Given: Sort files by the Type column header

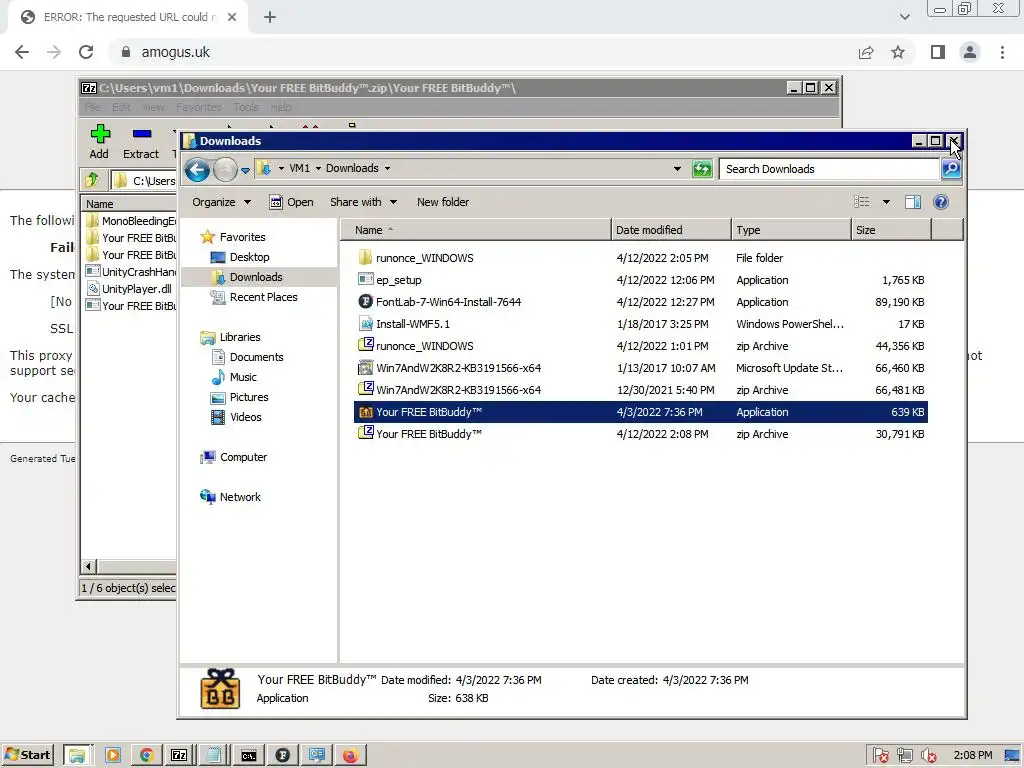Looking at the screenshot, I should pos(792,230).
